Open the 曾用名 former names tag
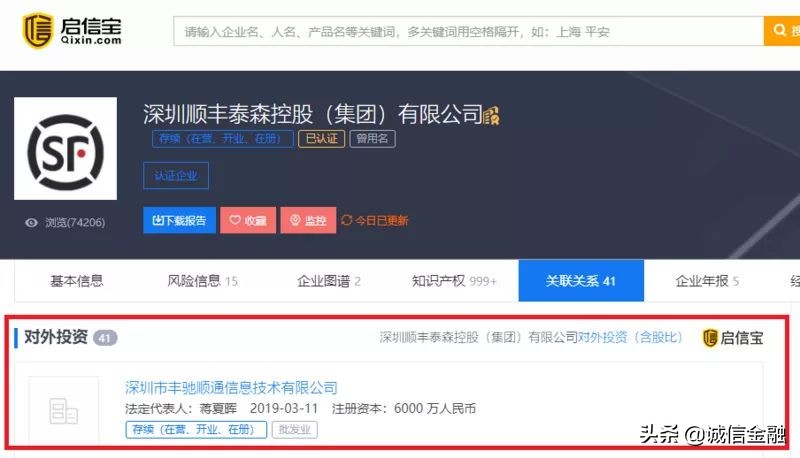800x458 pixels. (372, 139)
